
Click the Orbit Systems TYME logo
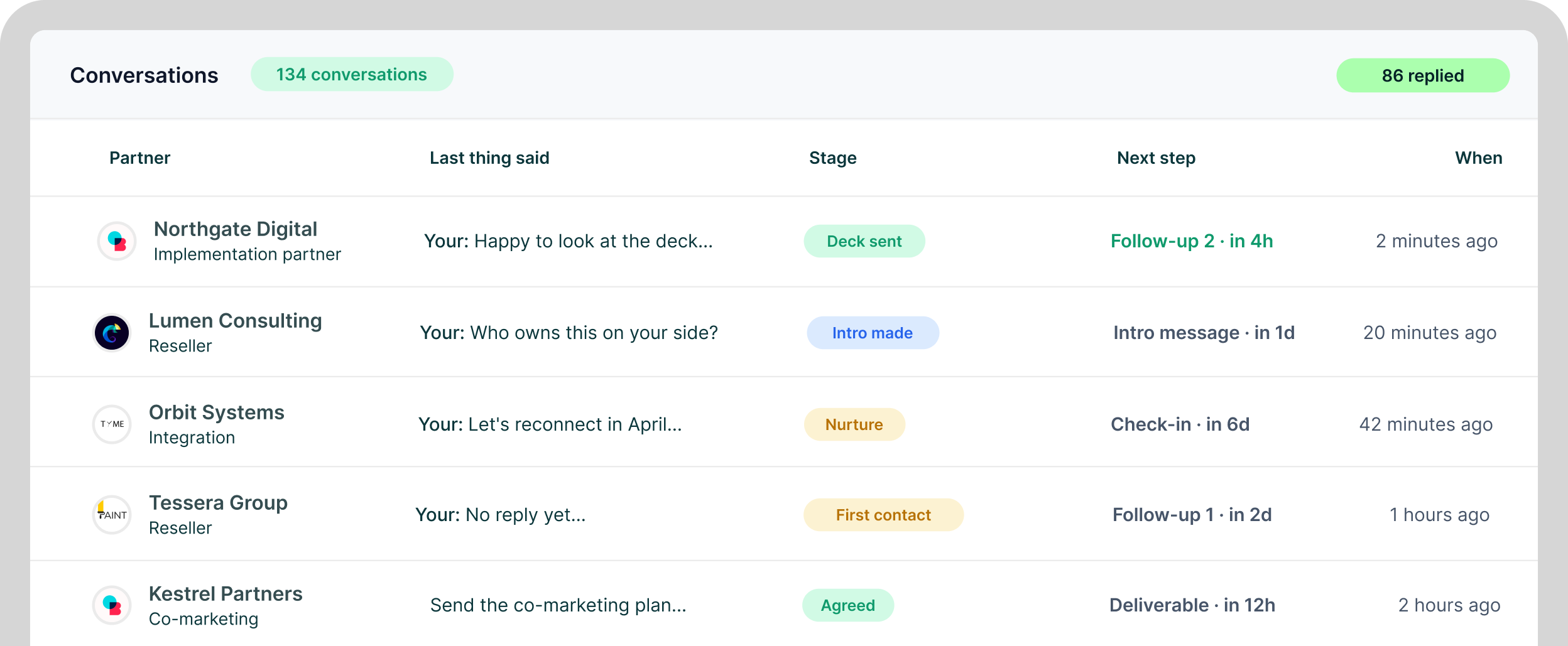[x=112, y=424]
